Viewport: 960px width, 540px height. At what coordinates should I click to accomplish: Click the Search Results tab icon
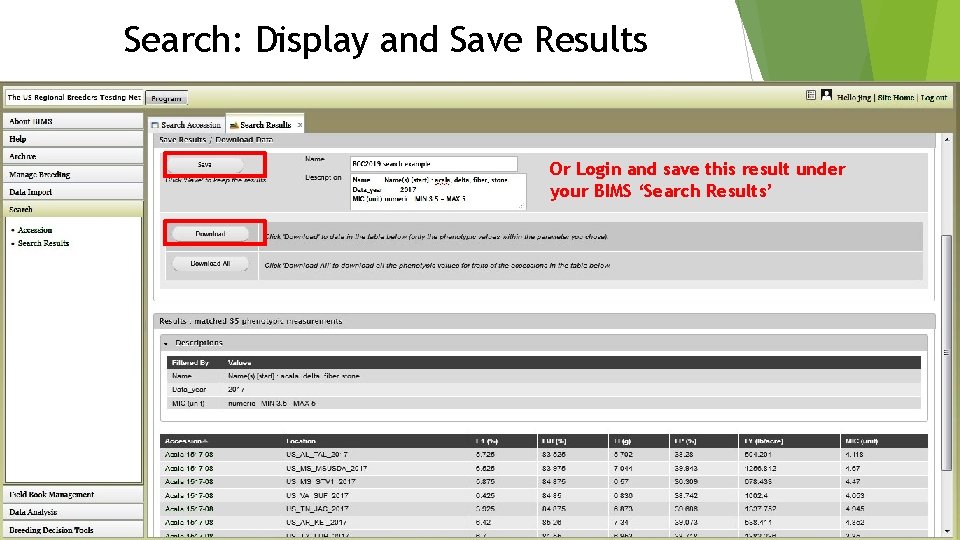click(x=234, y=125)
